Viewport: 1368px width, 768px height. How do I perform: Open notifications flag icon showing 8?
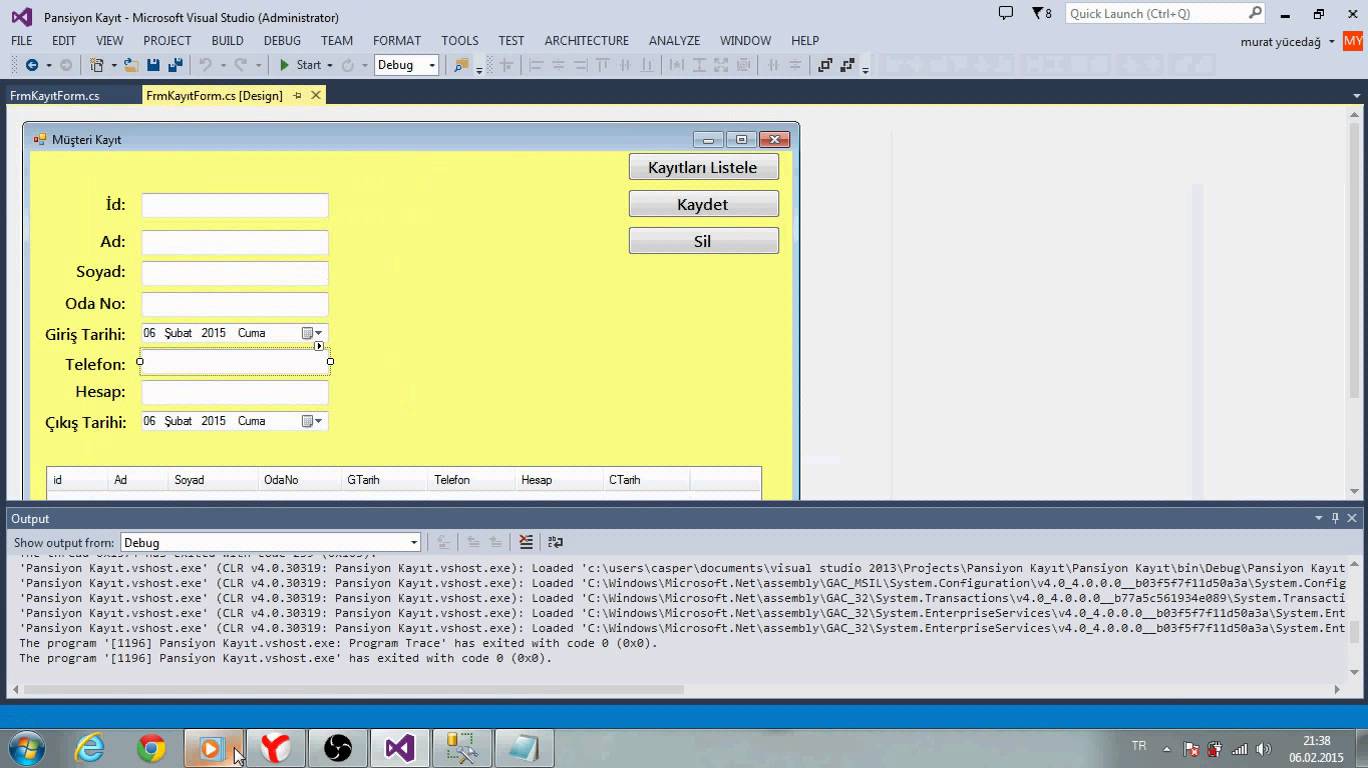[1041, 13]
